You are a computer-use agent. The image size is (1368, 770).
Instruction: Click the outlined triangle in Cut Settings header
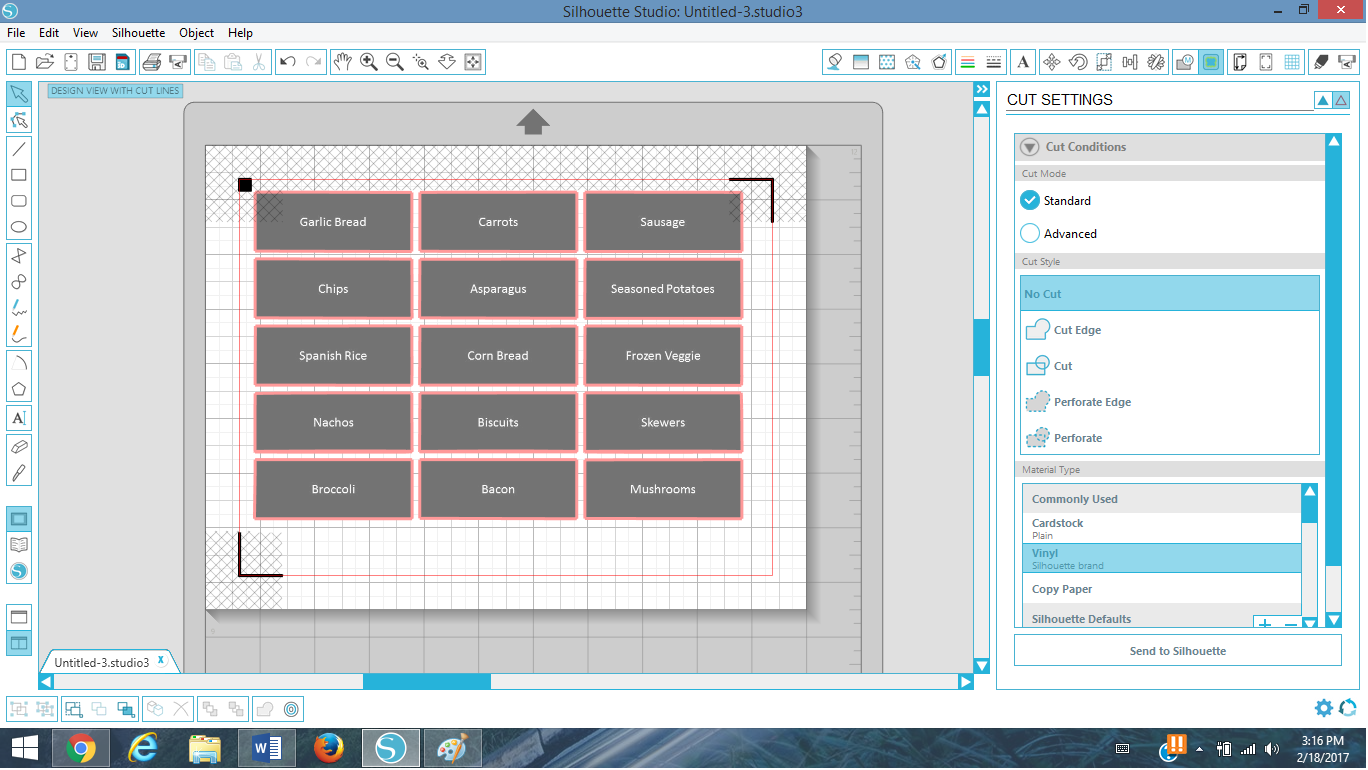pos(1341,100)
